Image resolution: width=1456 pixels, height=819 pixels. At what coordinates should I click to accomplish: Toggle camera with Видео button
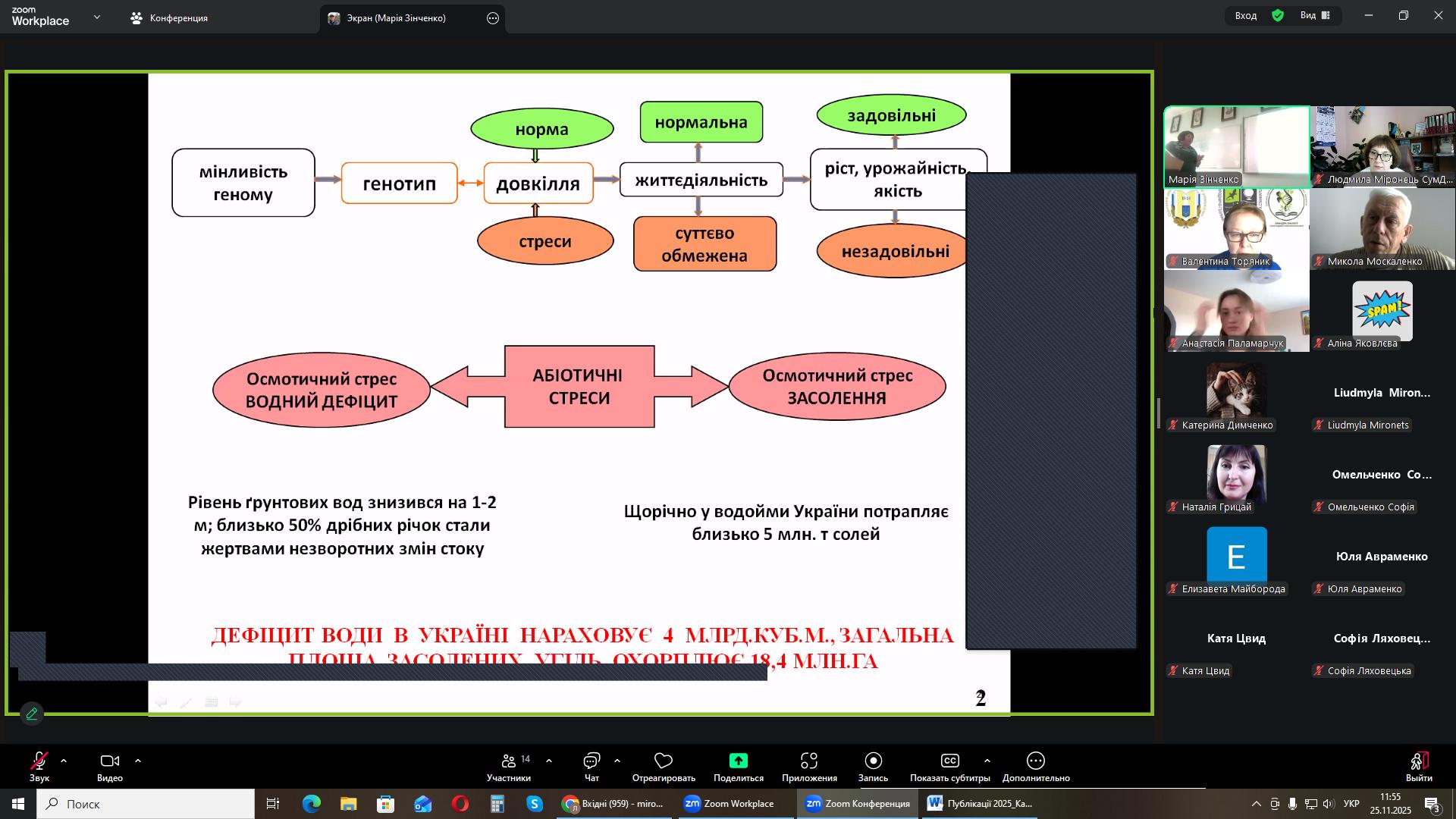[x=109, y=761]
